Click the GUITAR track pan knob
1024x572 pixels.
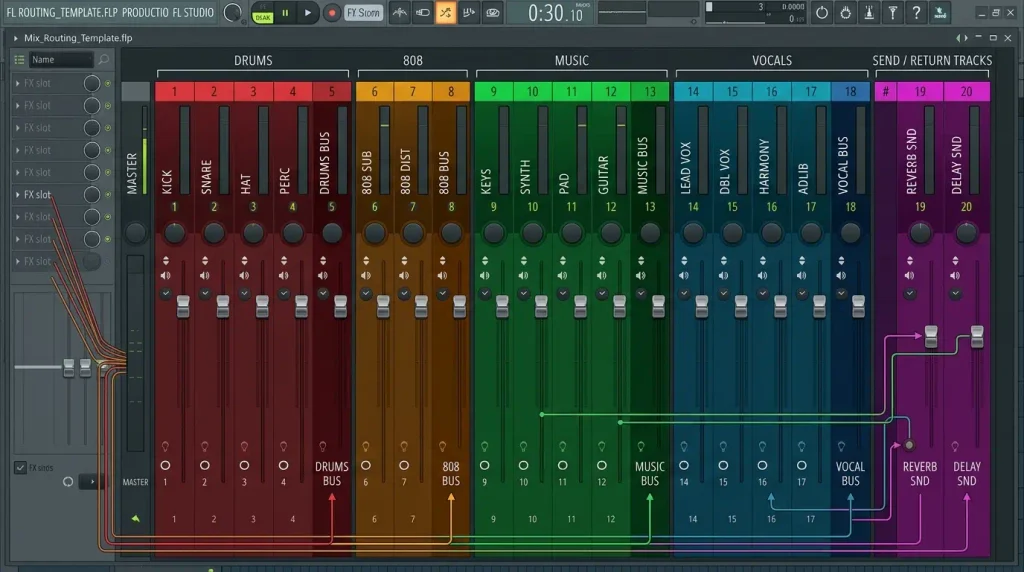click(x=611, y=232)
